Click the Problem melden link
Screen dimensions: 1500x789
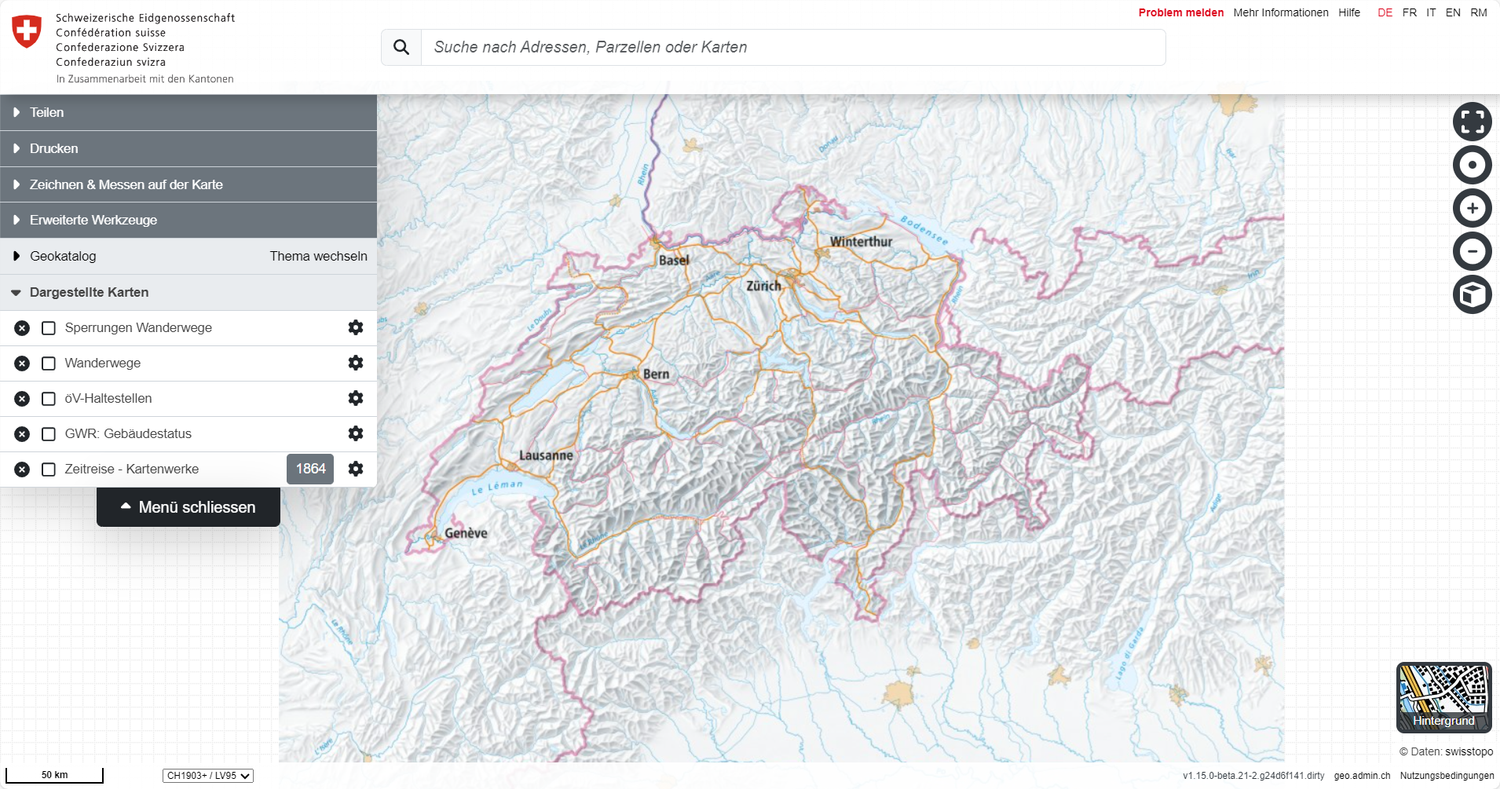point(1180,13)
